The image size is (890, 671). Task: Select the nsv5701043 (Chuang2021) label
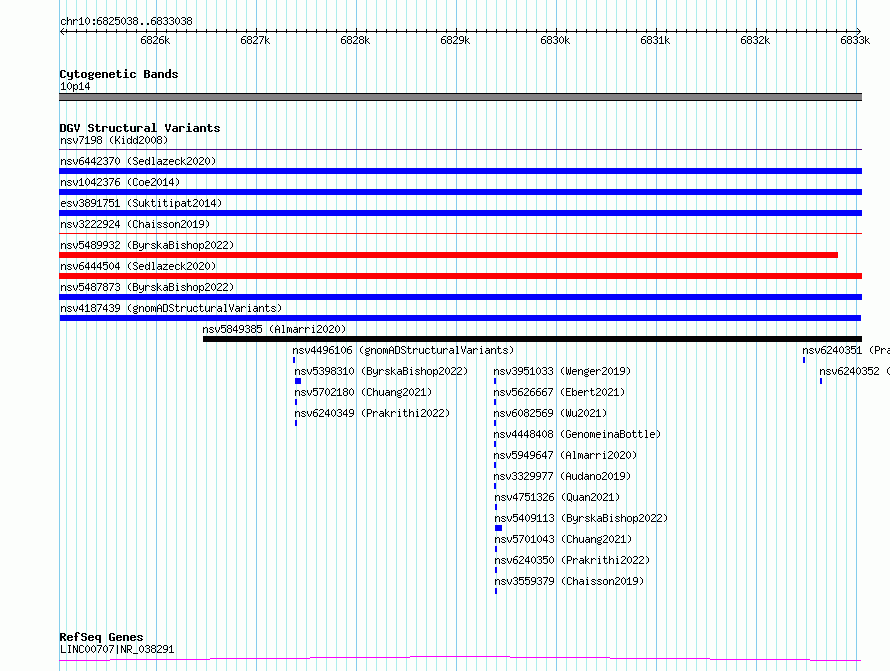click(563, 539)
